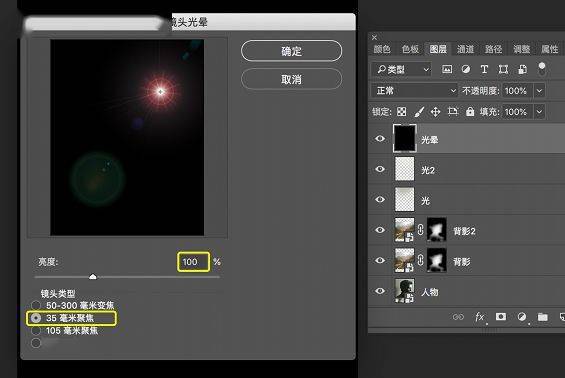Viewport: 565px width, 378px height.
Task: Select the shape layer filter icon
Action: pyautogui.click(x=503, y=69)
